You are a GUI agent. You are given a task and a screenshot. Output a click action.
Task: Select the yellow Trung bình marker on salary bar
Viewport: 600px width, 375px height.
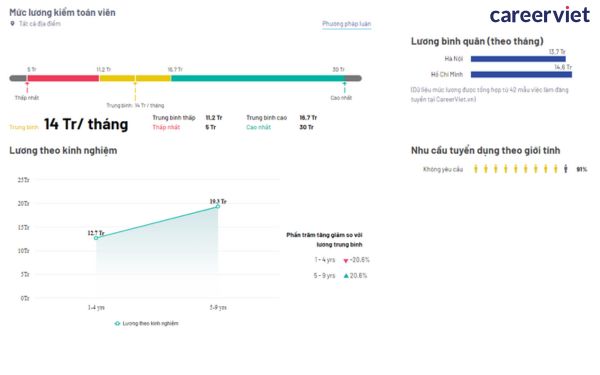point(135,90)
